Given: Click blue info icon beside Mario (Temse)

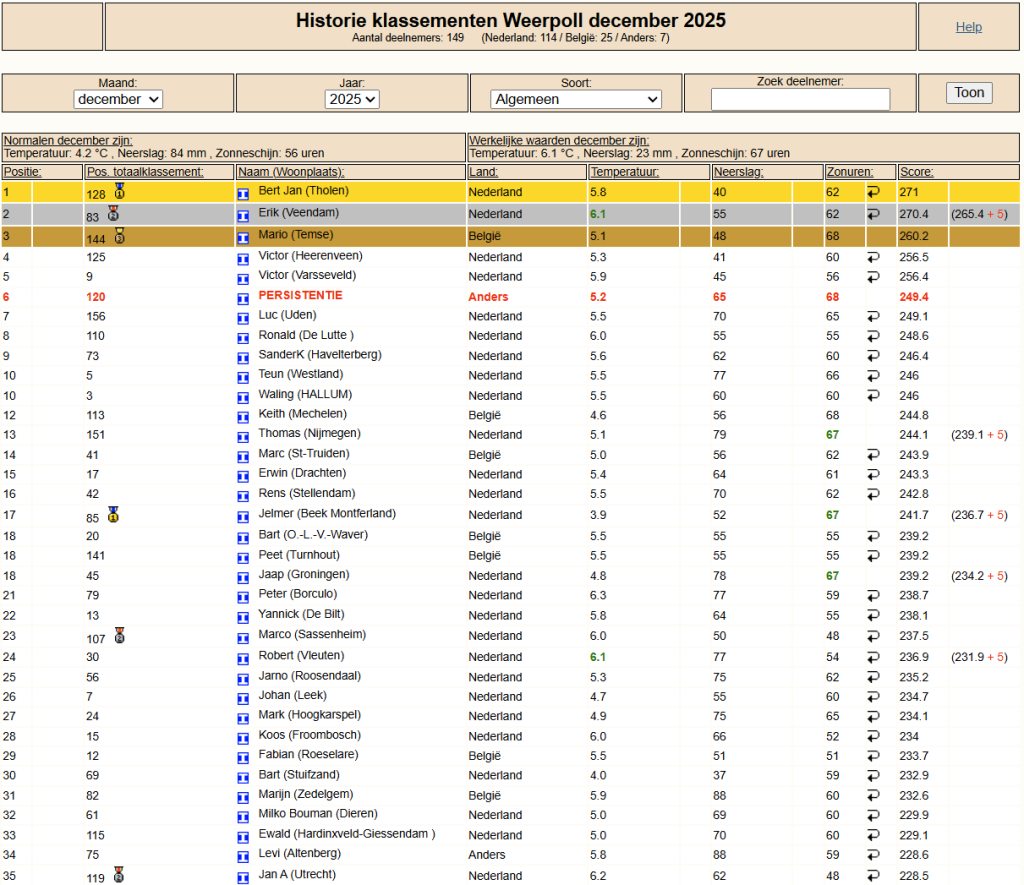Looking at the screenshot, I should click(243, 238).
